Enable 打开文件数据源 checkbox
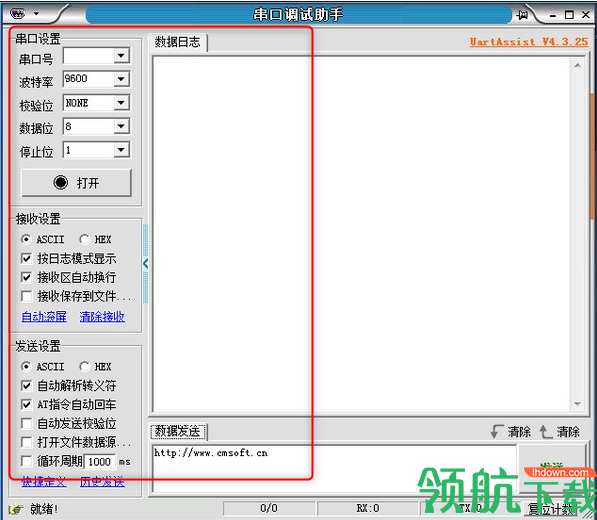 tap(26, 442)
